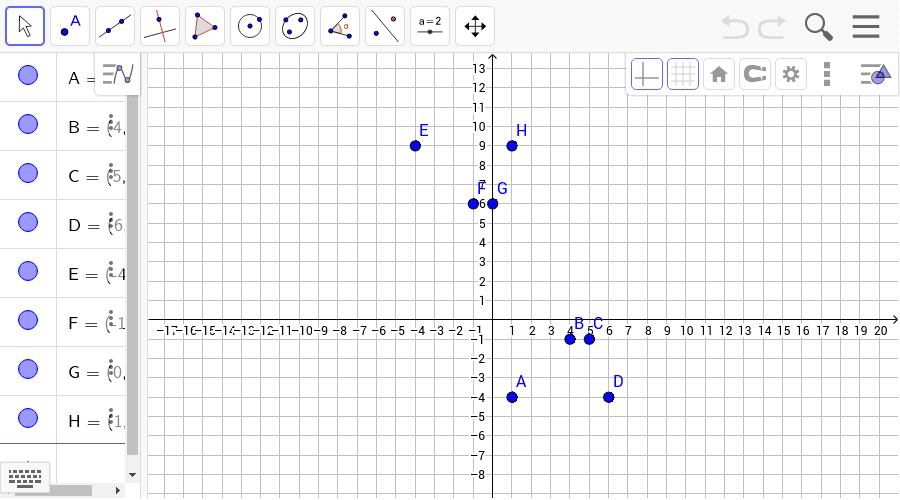Click point A on the graph
This screenshot has height=500, width=900.
[x=513, y=397]
